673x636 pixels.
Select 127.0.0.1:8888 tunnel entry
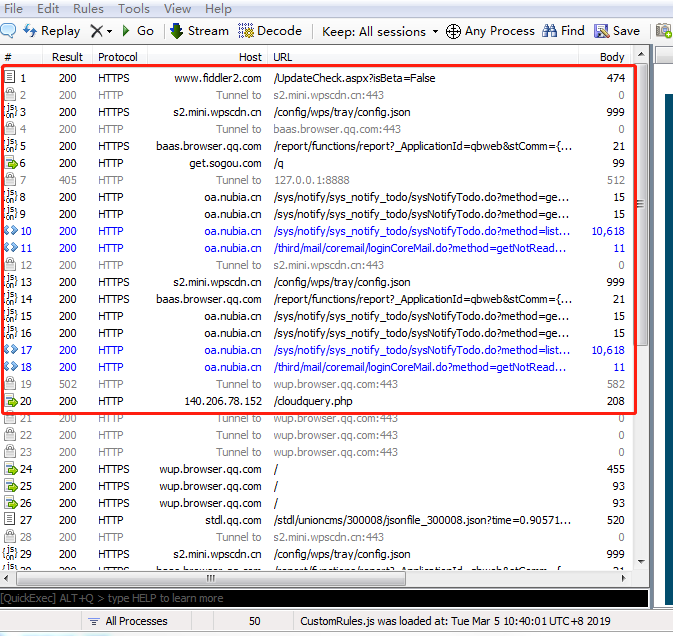click(x=312, y=180)
